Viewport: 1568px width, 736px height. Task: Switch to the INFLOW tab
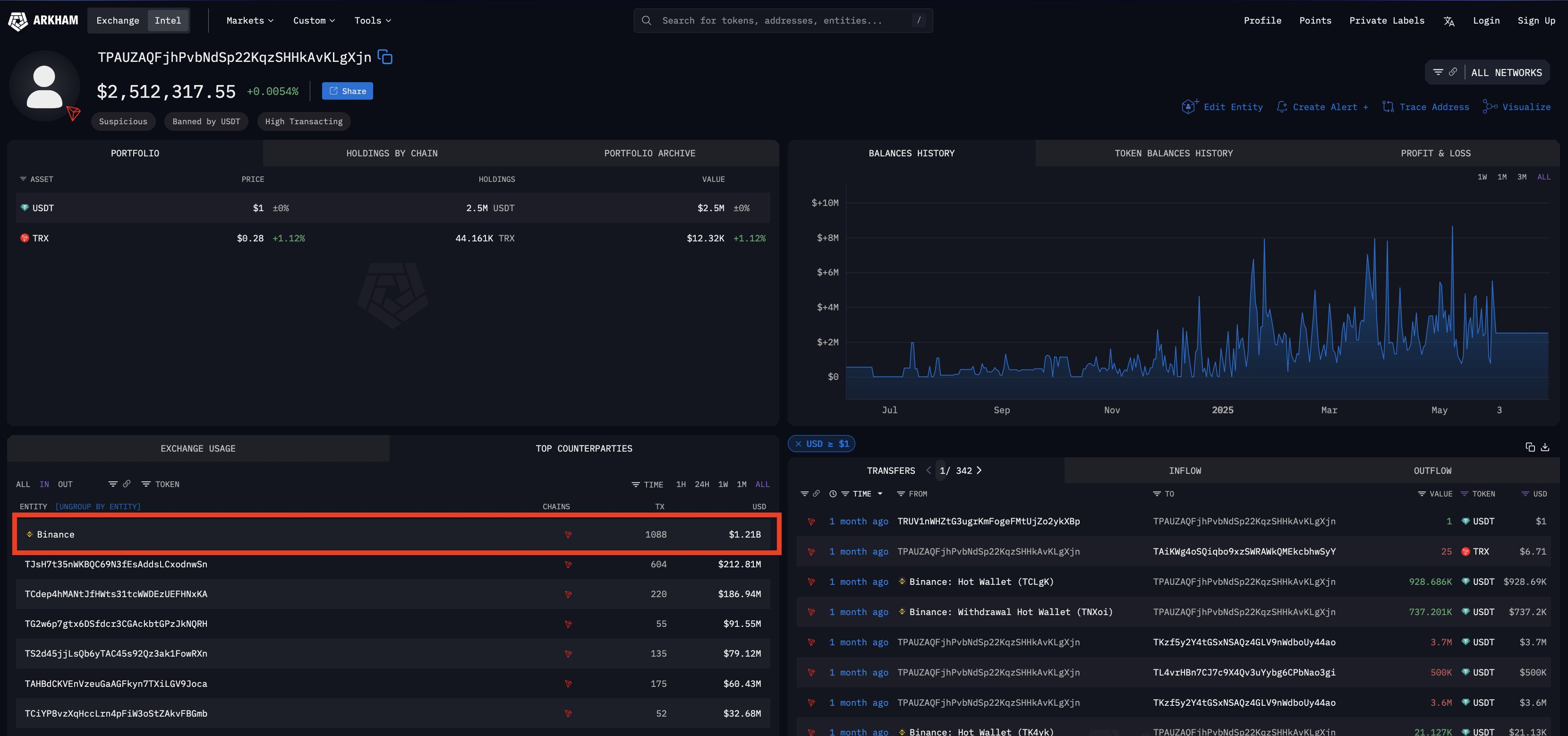(1185, 471)
